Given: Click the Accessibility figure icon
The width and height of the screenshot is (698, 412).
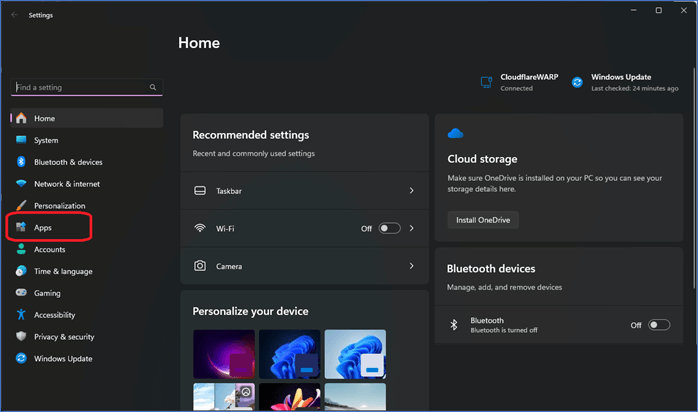Looking at the screenshot, I should [x=21, y=315].
